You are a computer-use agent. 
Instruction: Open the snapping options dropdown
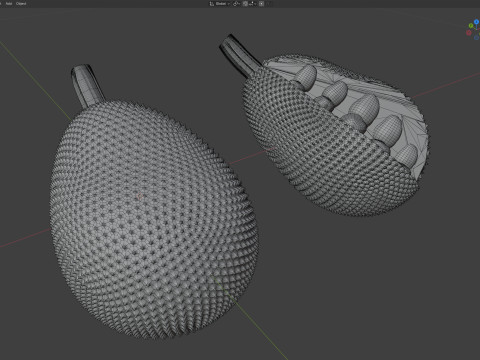(253, 4)
